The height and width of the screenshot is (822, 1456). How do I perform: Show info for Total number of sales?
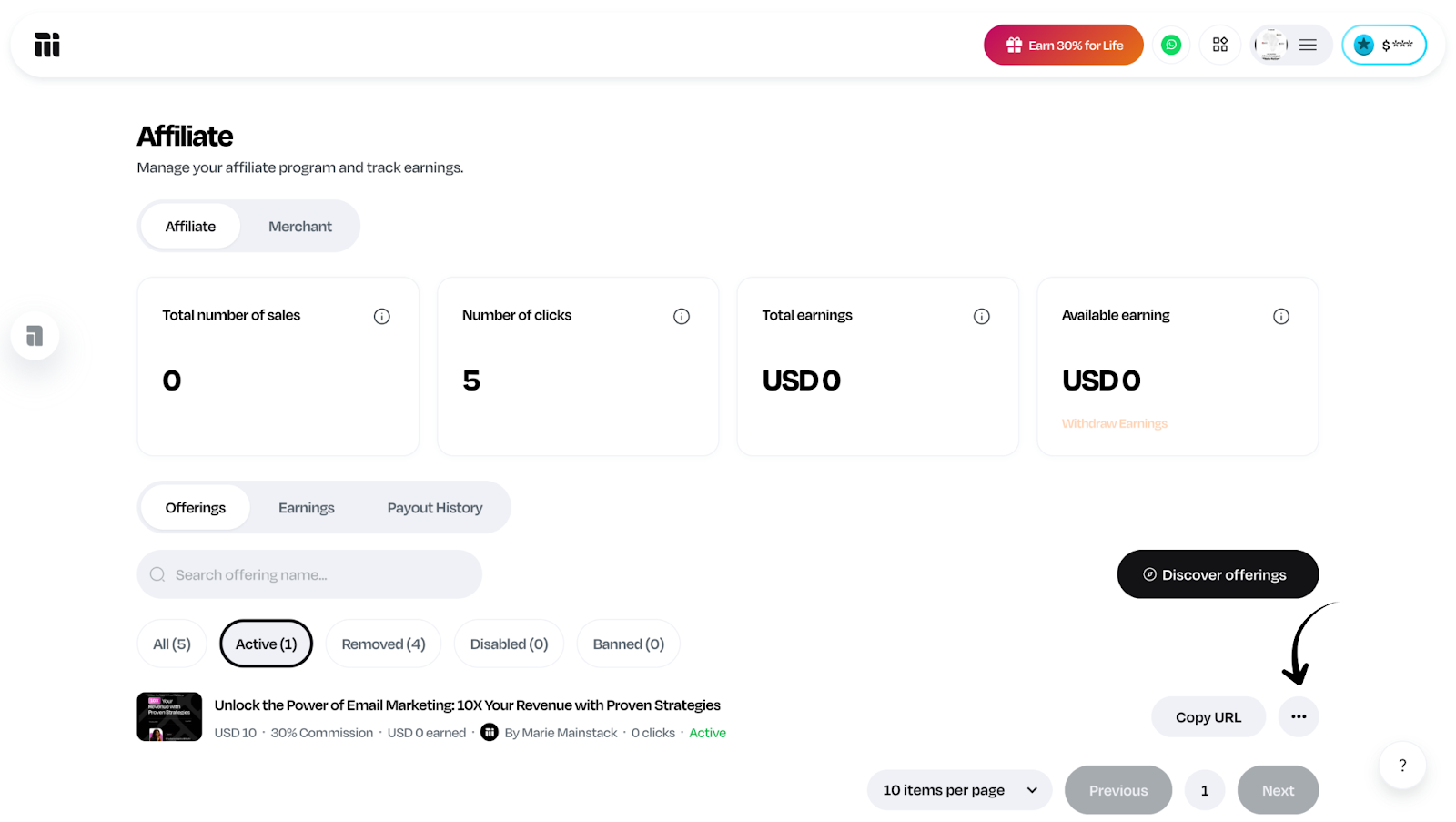[x=382, y=317]
